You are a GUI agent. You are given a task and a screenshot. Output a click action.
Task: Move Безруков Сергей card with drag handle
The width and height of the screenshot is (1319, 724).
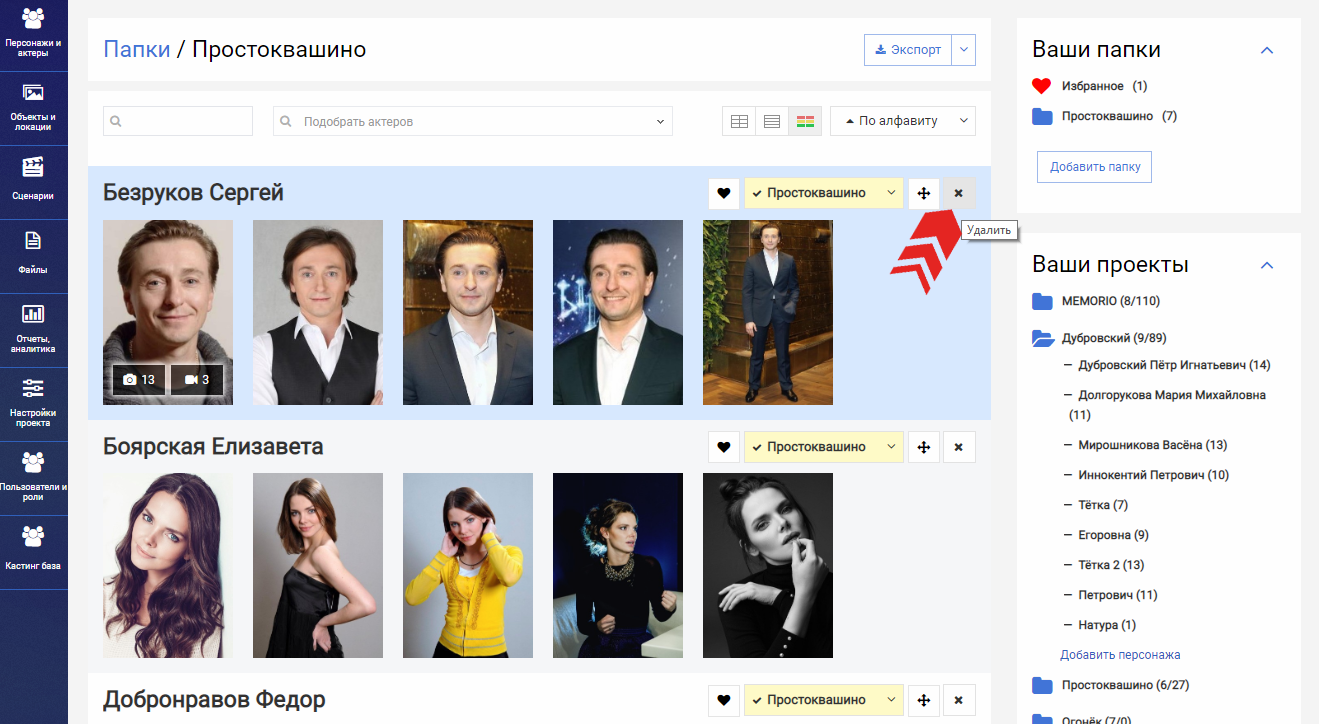click(x=924, y=193)
